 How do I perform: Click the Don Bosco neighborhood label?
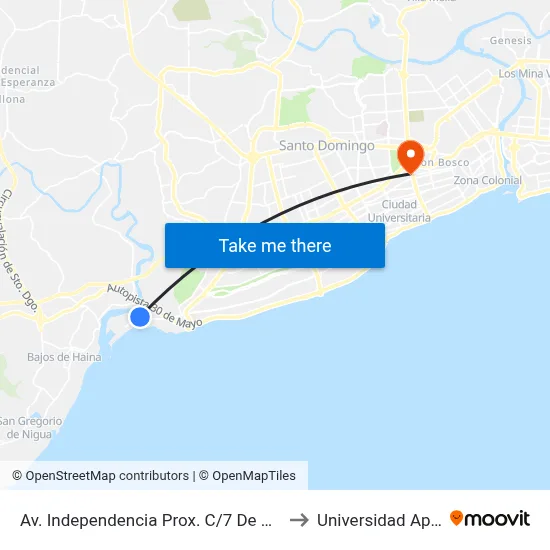(445, 162)
